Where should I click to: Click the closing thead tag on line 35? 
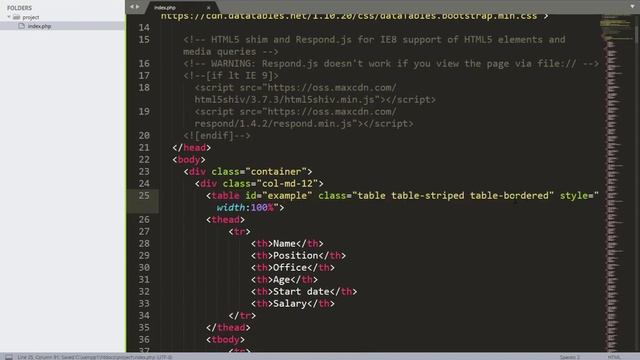228,327
